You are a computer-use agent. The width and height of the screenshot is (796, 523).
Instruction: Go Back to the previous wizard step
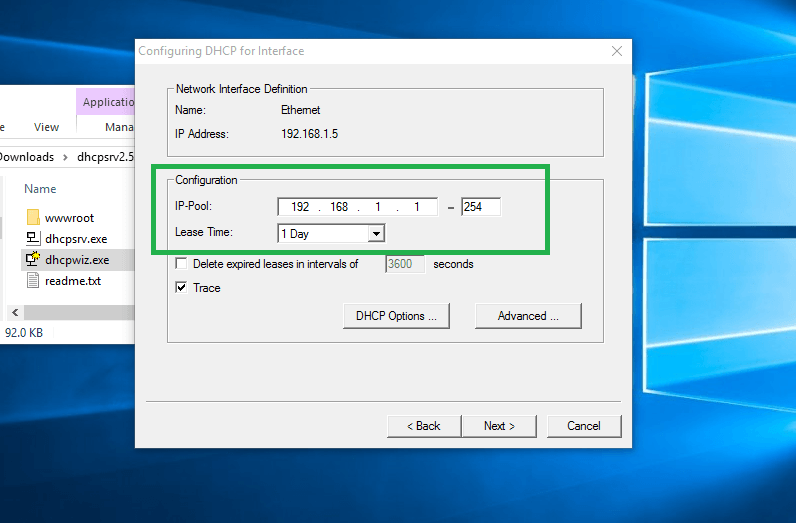tap(423, 426)
